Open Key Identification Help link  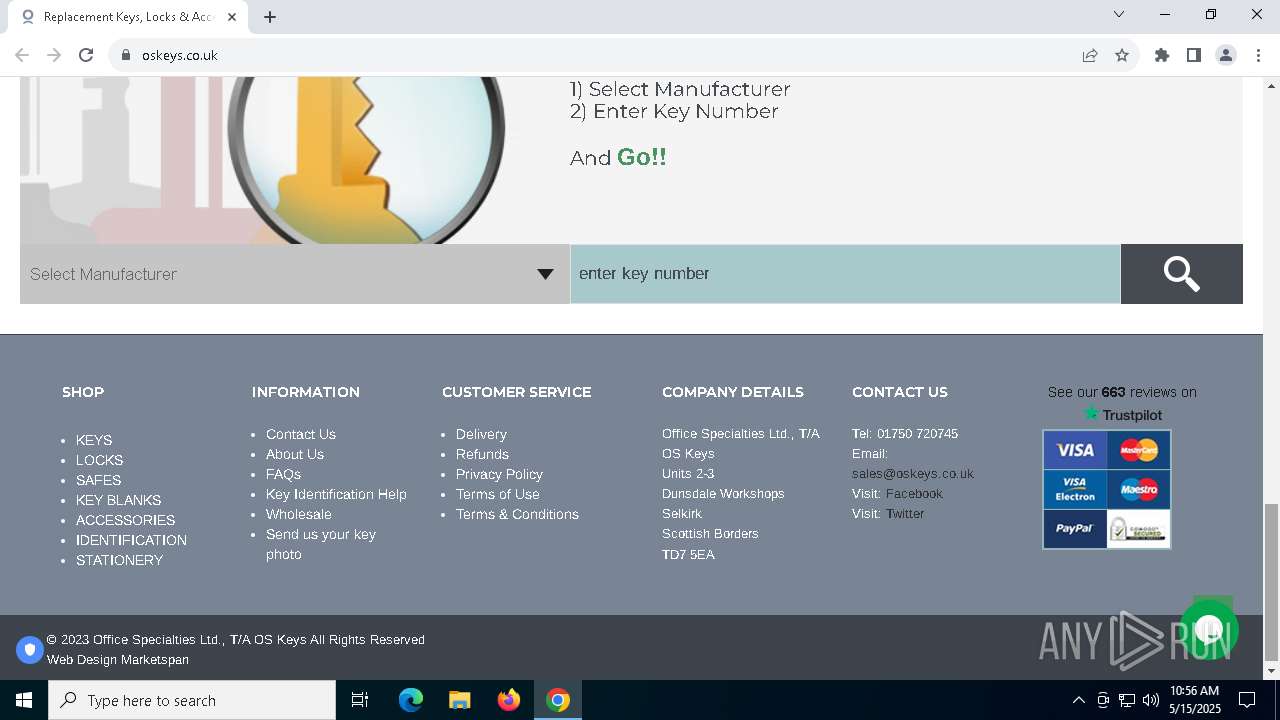pos(336,494)
